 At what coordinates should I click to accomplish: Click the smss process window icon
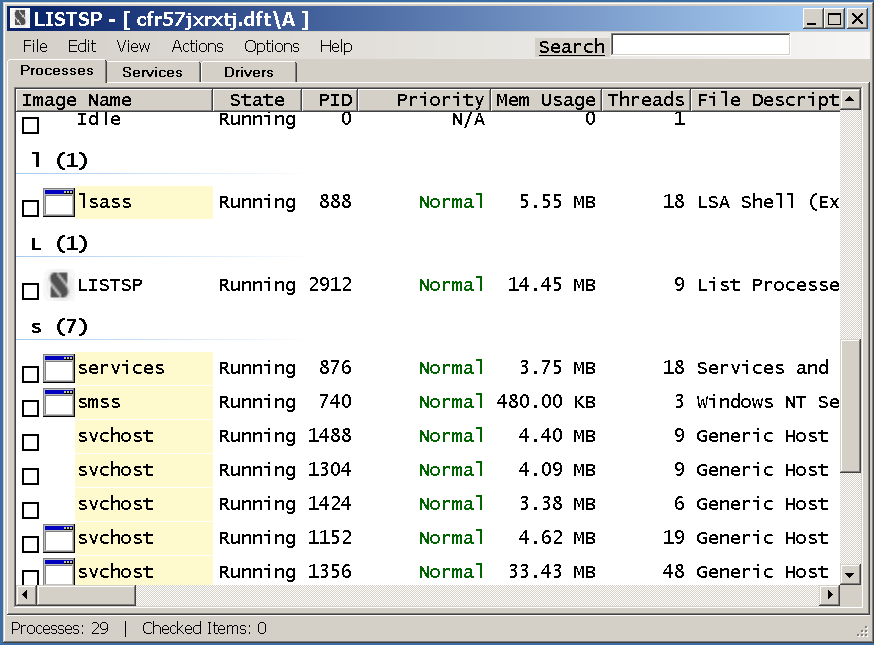59,402
